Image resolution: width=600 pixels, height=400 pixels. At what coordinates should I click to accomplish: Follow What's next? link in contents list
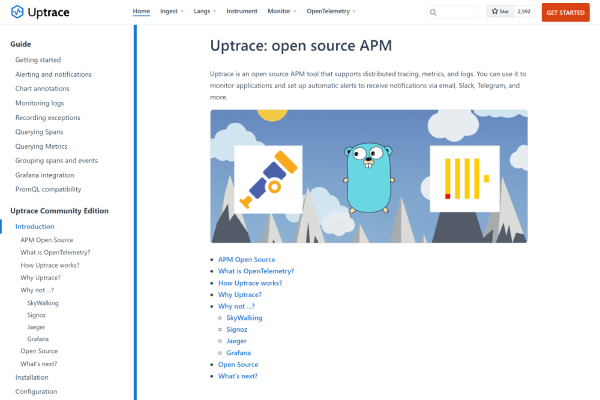pyautogui.click(x=238, y=376)
